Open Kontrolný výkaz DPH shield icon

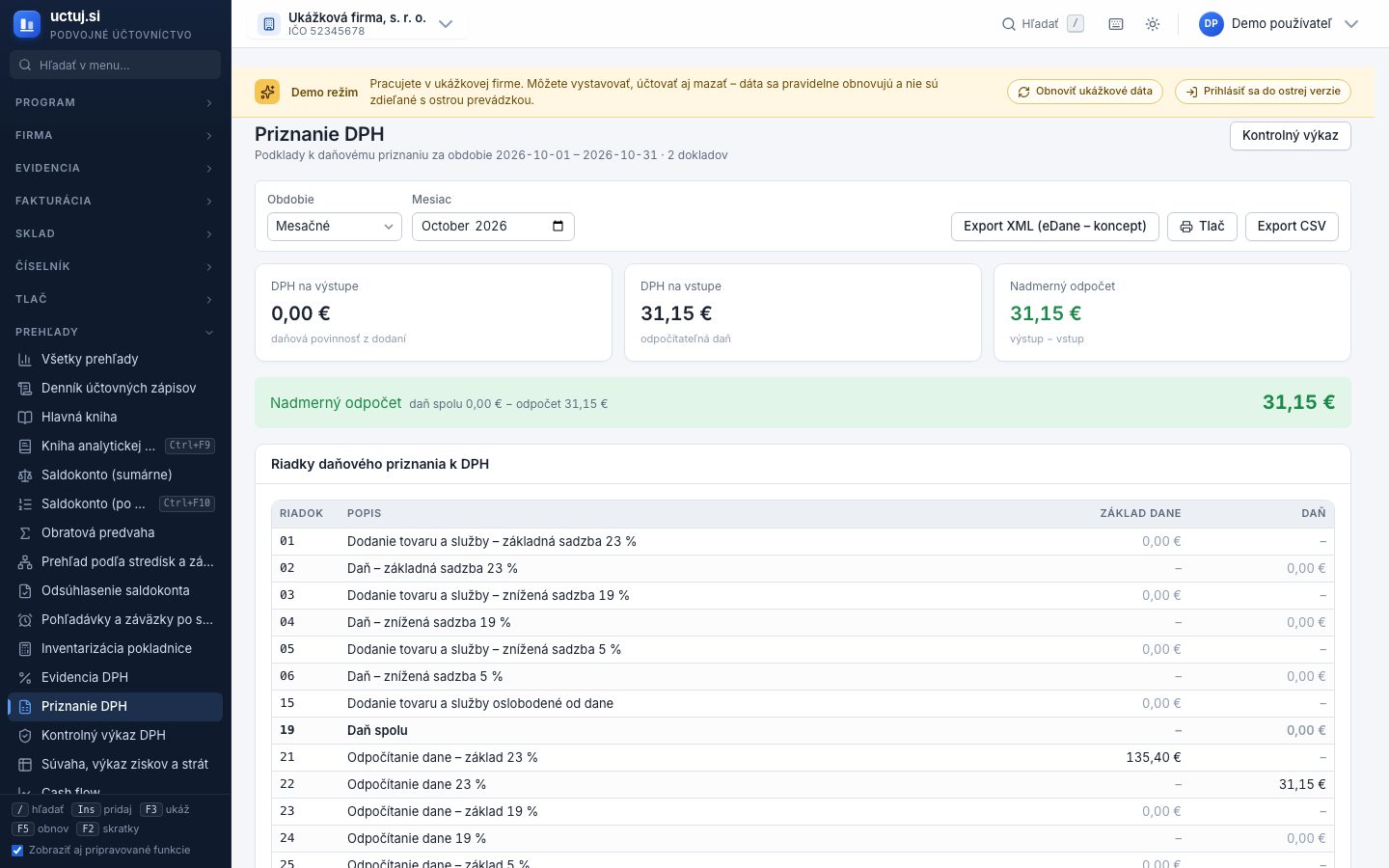coord(25,735)
